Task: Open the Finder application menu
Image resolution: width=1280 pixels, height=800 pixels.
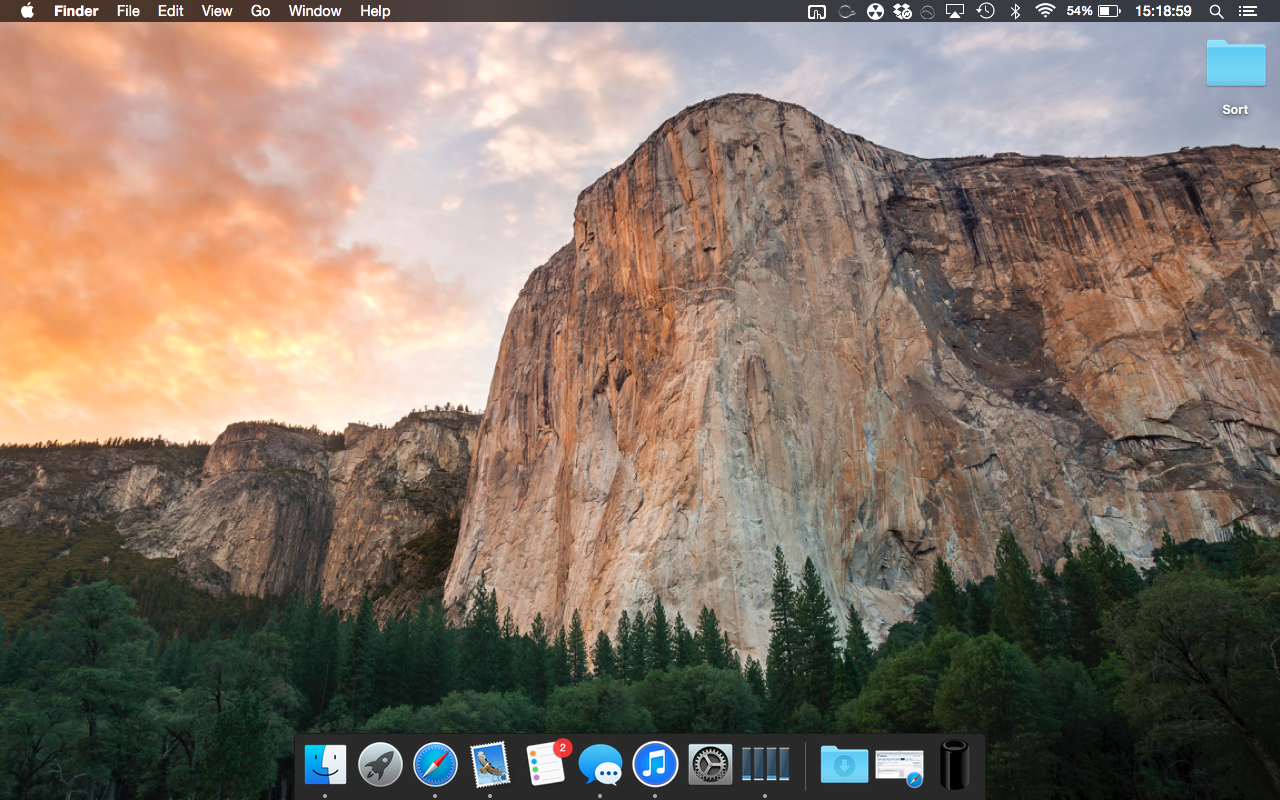Action: pyautogui.click(x=76, y=11)
